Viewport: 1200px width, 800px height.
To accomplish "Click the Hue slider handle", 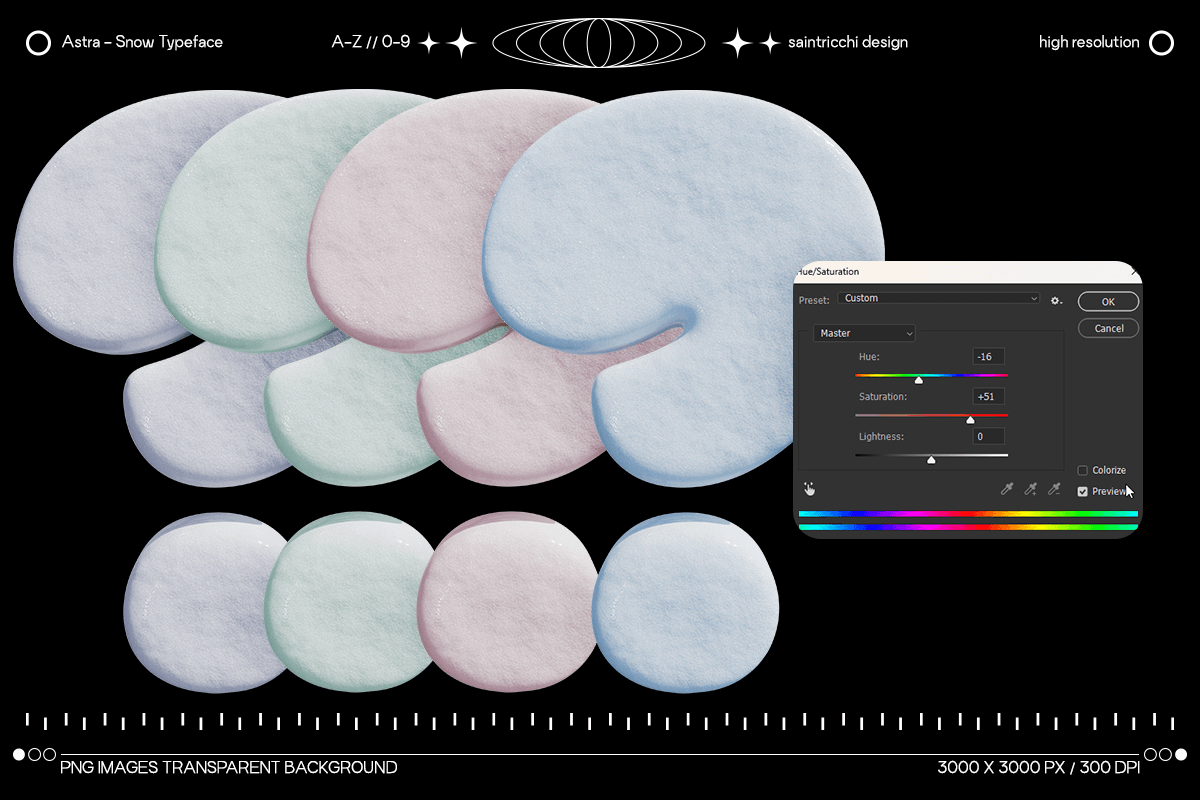I will [918, 380].
